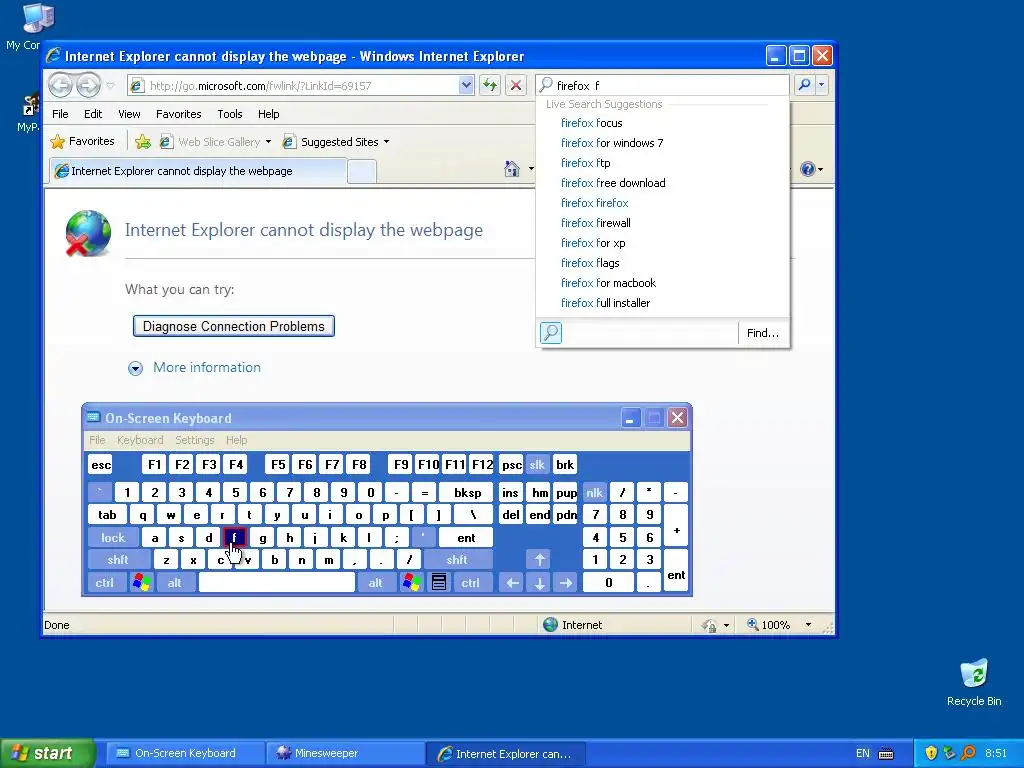The width and height of the screenshot is (1024, 768).
Task: Open the search provider options dropdown arrow
Action: tap(822, 85)
